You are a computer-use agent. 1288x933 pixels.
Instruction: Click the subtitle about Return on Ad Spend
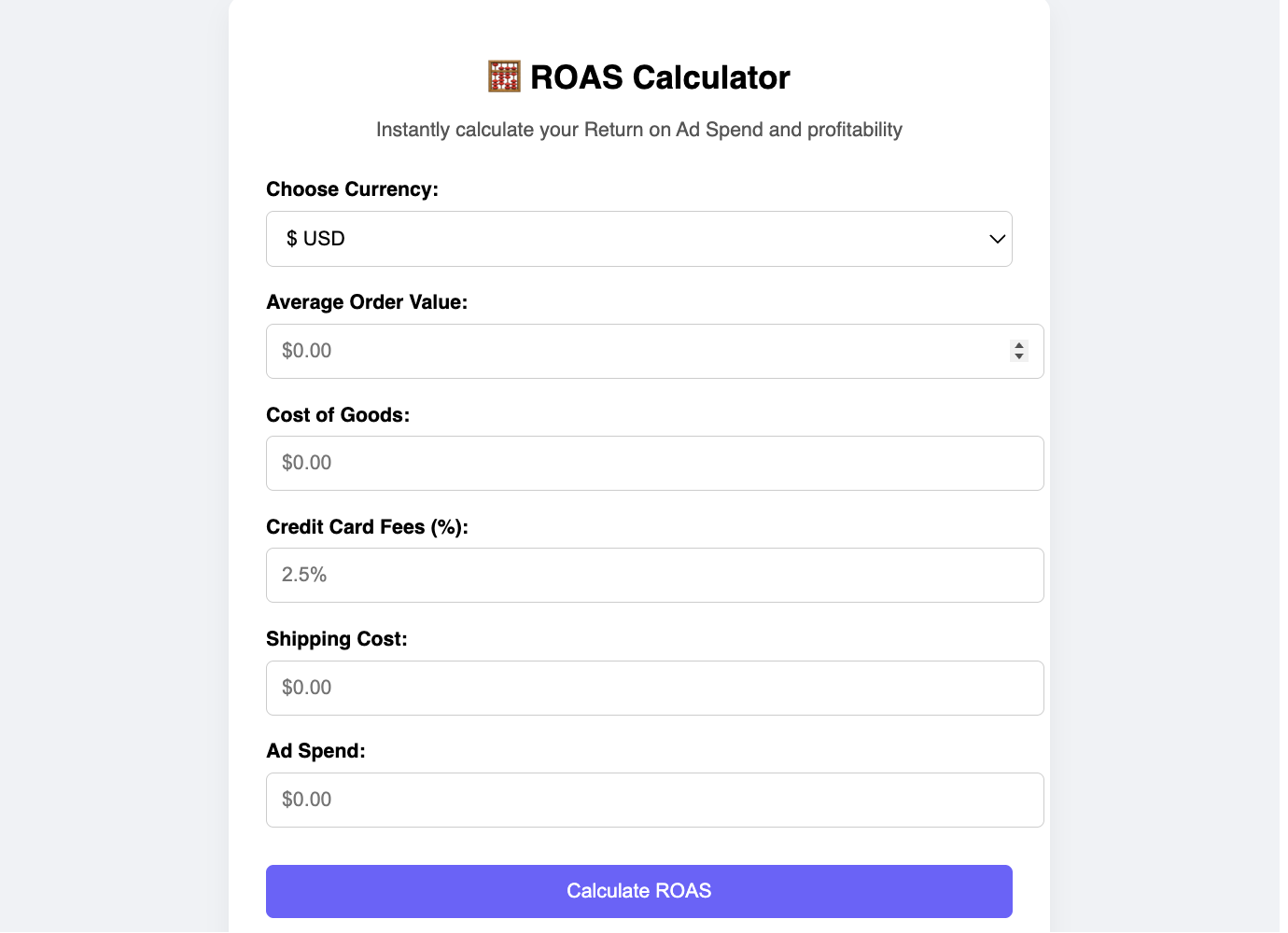coord(639,130)
